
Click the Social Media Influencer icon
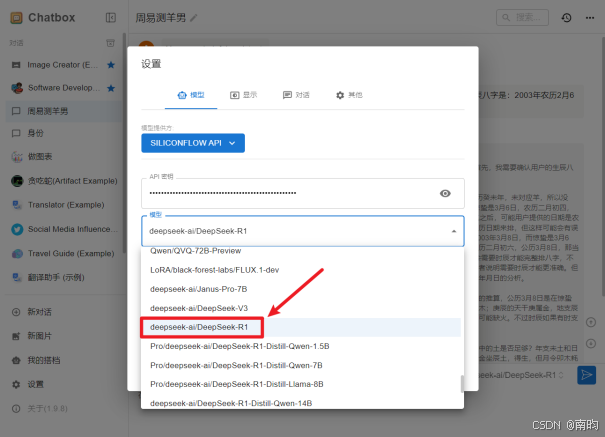click(17, 229)
